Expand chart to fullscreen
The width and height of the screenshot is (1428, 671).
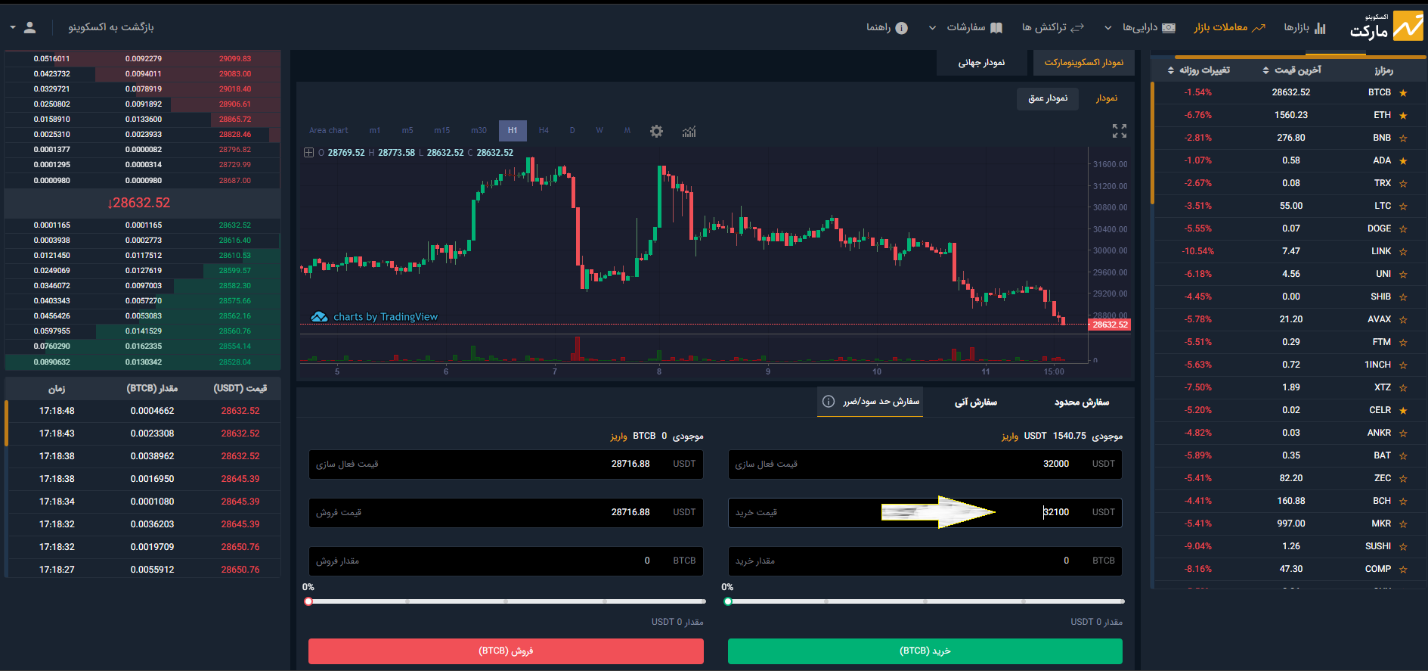[1119, 131]
